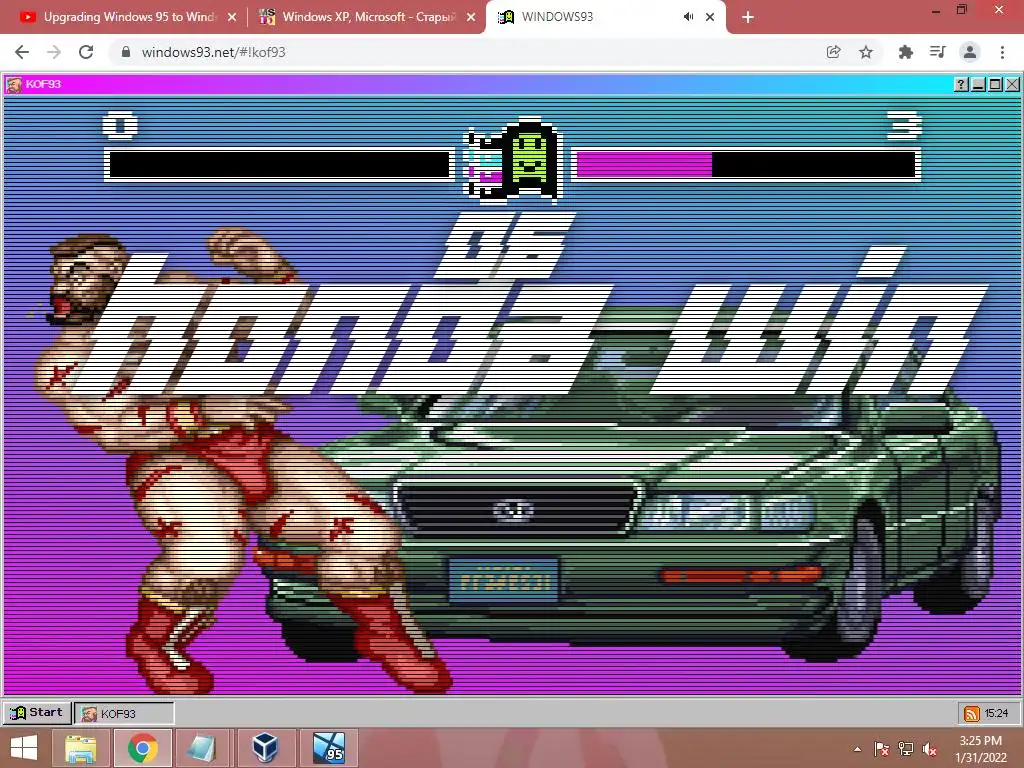
Task: Launch File Explorer from the taskbar
Action: coord(80,748)
